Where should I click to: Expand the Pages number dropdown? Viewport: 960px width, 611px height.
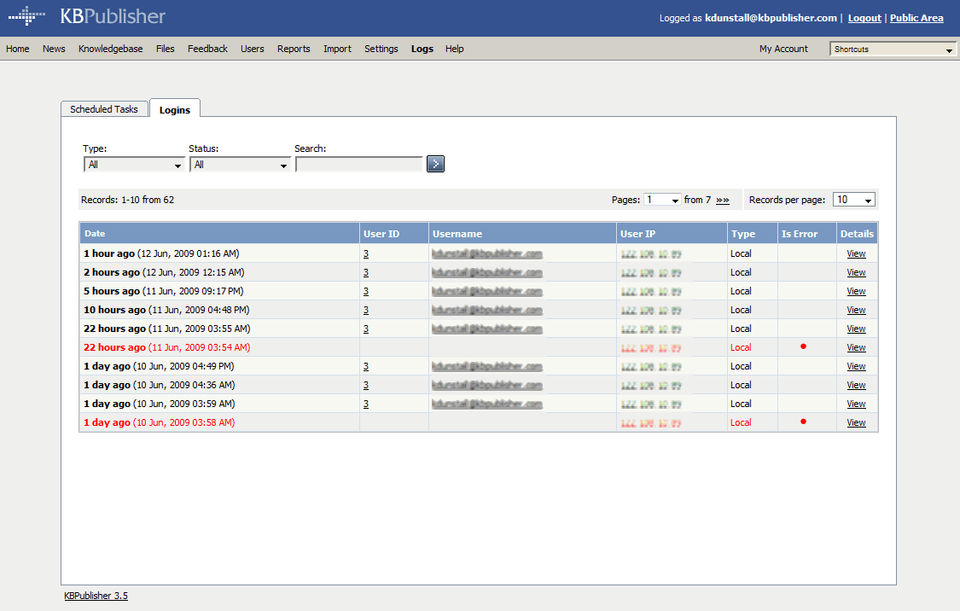click(662, 200)
